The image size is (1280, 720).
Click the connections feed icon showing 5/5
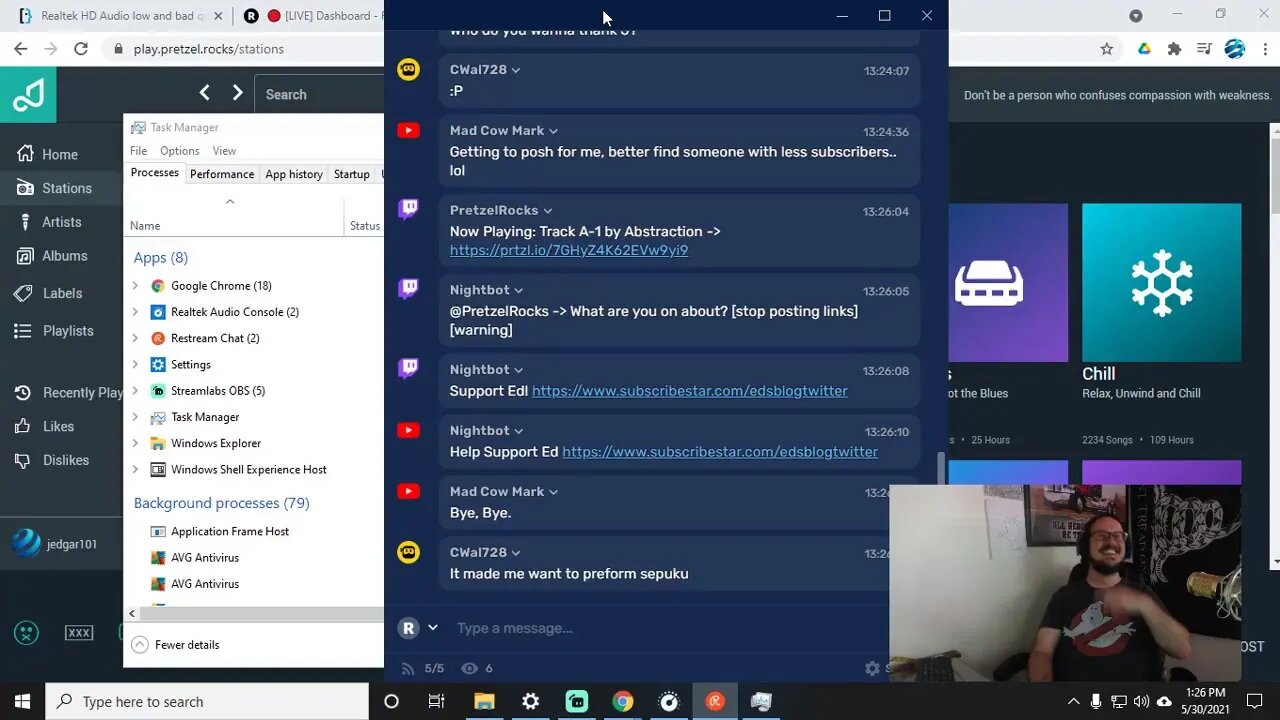click(x=408, y=668)
